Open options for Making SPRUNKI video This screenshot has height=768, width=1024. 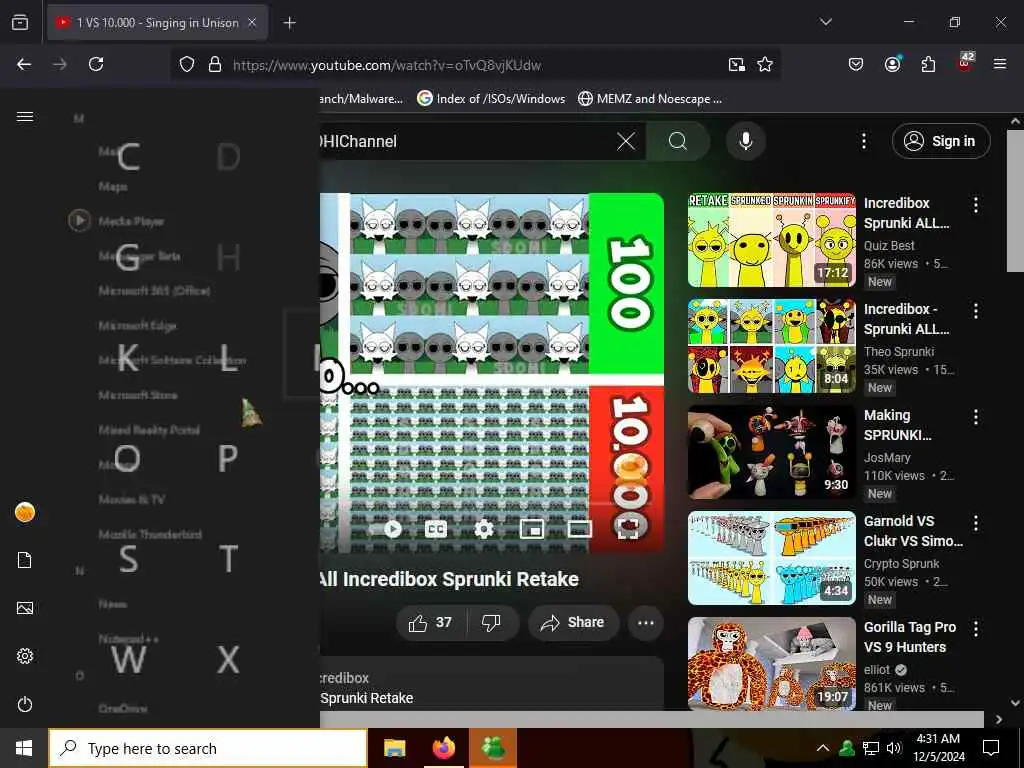coord(976,417)
